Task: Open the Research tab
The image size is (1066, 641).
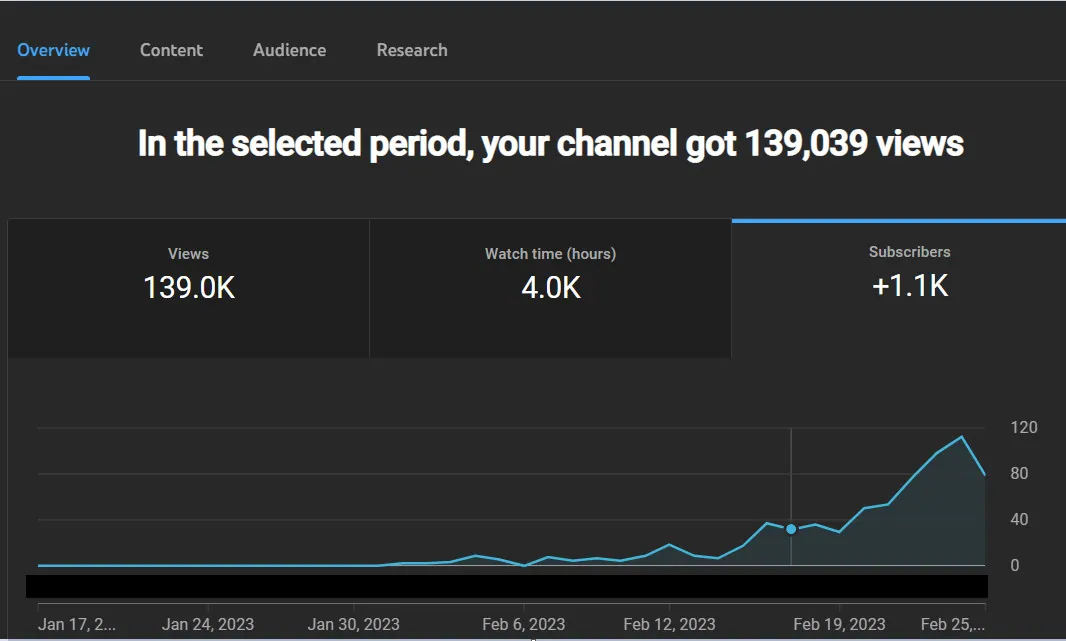Action: (x=412, y=50)
